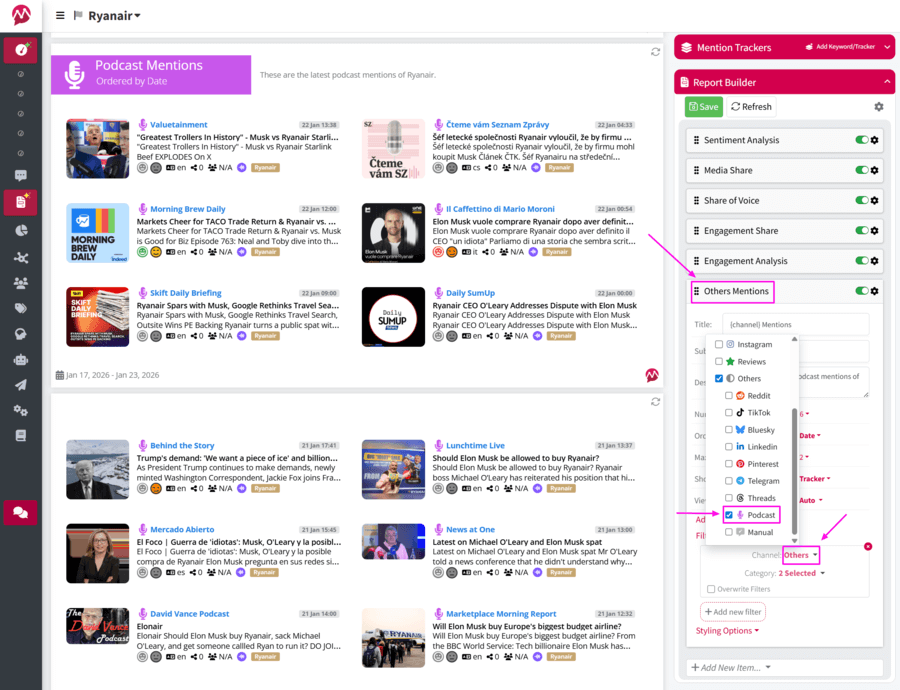Click Add new filter
This screenshot has height=690, width=900.
click(x=732, y=612)
